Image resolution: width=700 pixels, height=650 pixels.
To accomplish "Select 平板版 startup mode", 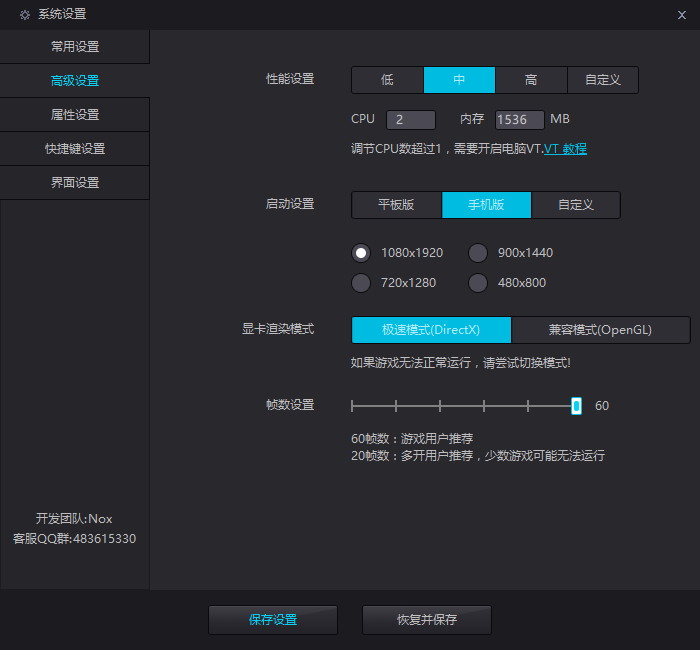I will [396, 205].
